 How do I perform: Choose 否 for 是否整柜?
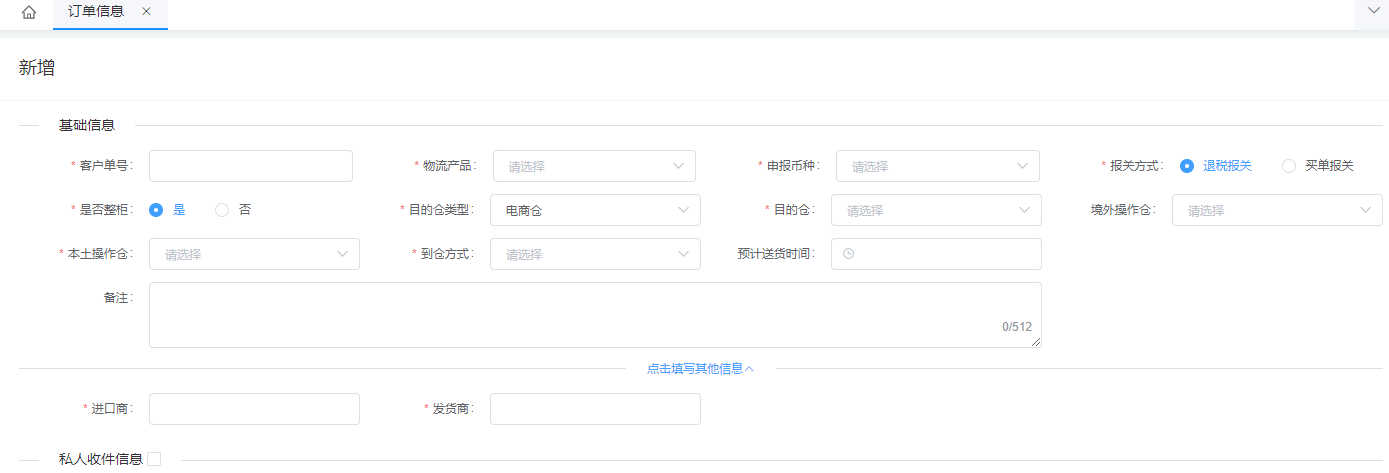point(222,210)
